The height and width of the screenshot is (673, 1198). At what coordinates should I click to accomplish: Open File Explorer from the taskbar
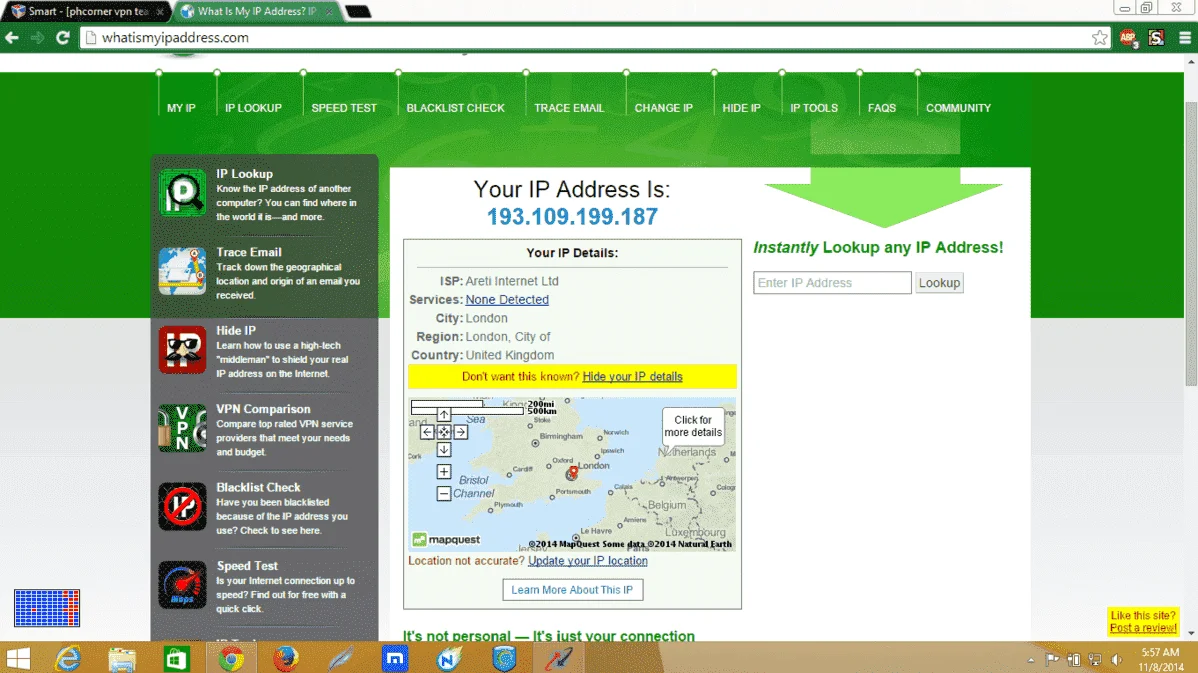[x=122, y=658]
